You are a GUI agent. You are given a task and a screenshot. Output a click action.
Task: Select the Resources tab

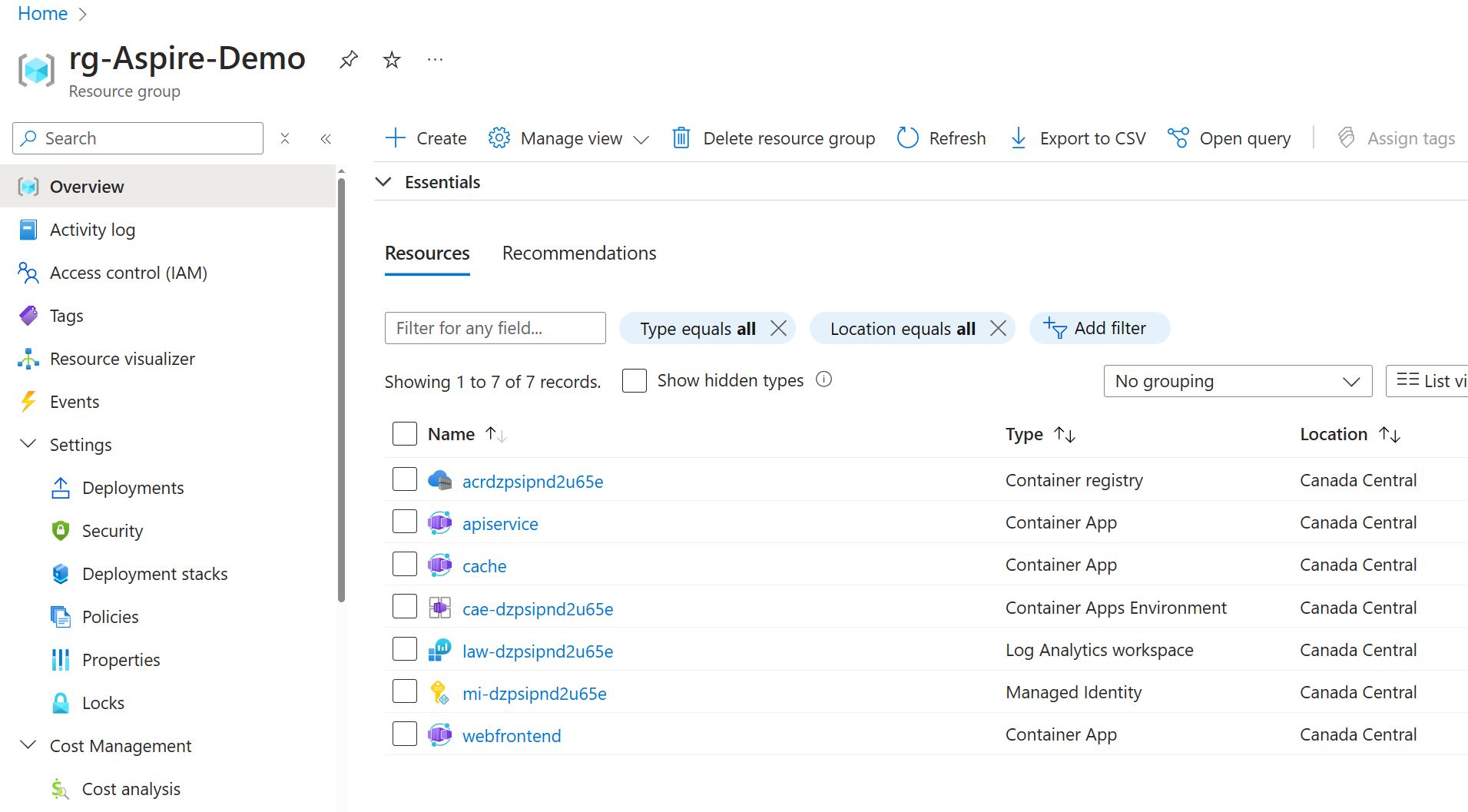[427, 254]
